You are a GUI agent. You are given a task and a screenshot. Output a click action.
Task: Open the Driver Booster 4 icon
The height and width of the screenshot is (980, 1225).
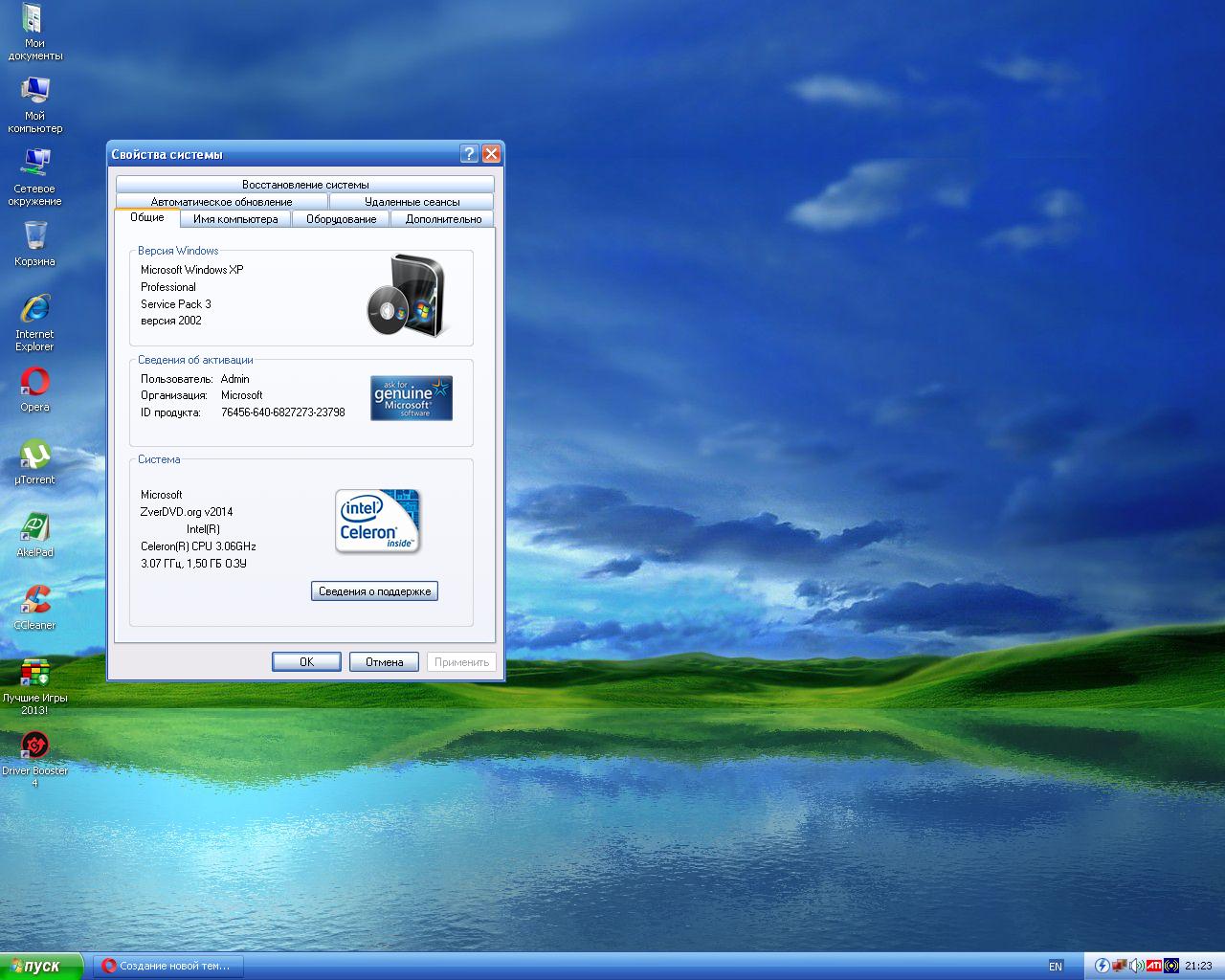point(34,746)
